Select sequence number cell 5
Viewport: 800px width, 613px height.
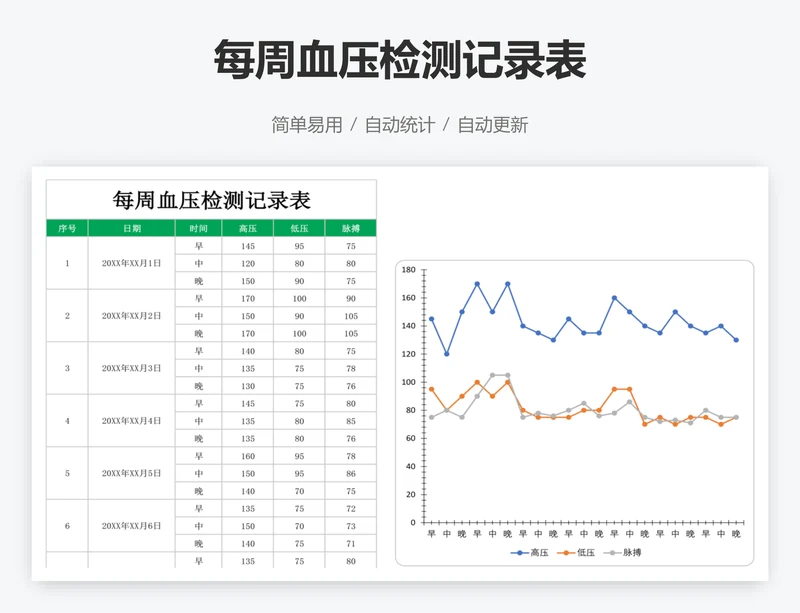click(67, 473)
